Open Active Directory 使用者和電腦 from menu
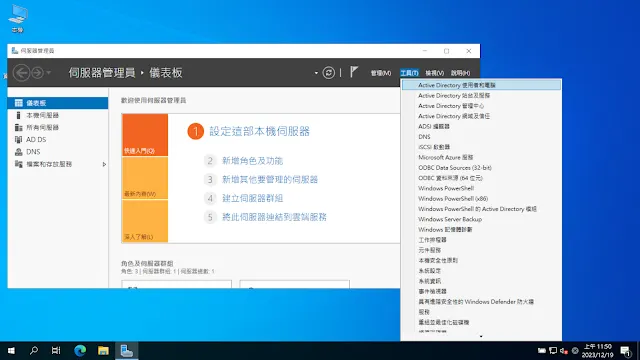Viewport: 640px width, 360px height. pos(481,85)
